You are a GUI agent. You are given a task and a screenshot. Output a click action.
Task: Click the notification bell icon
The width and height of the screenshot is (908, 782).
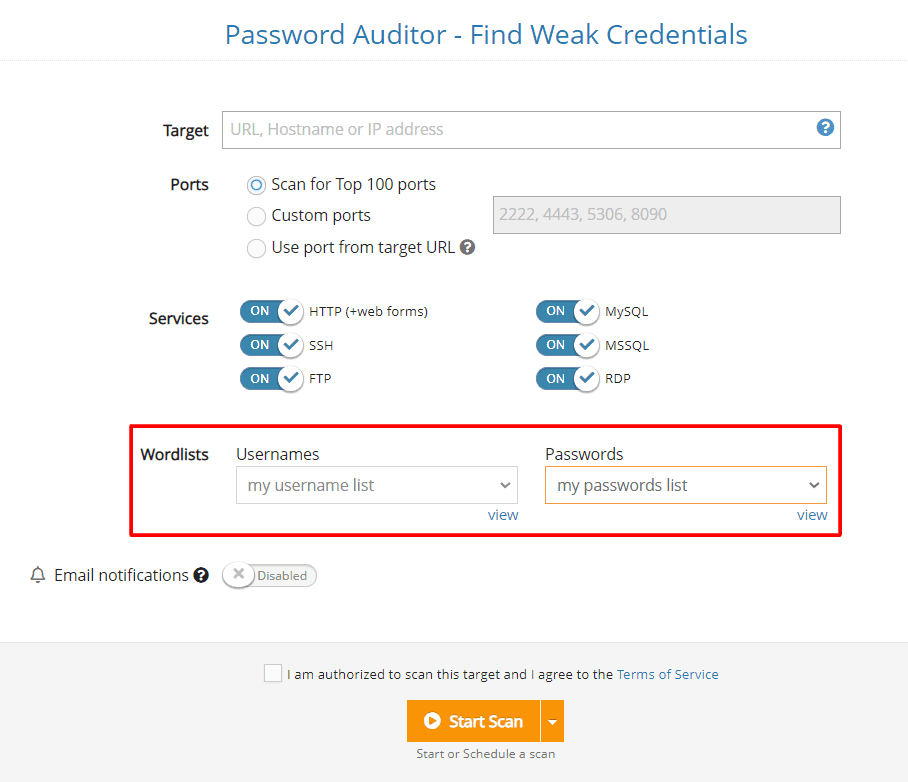37,575
